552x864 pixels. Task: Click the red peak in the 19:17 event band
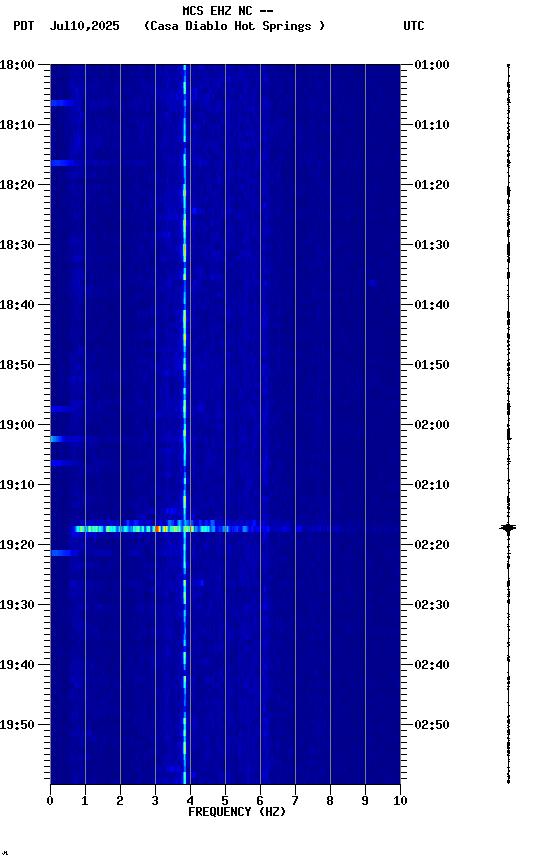click(x=158, y=529)
